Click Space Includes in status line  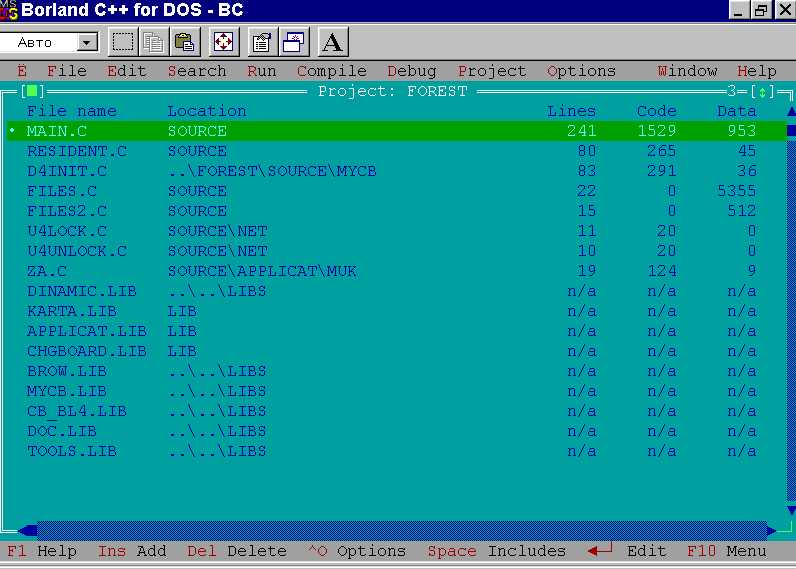tap(496, 551)
